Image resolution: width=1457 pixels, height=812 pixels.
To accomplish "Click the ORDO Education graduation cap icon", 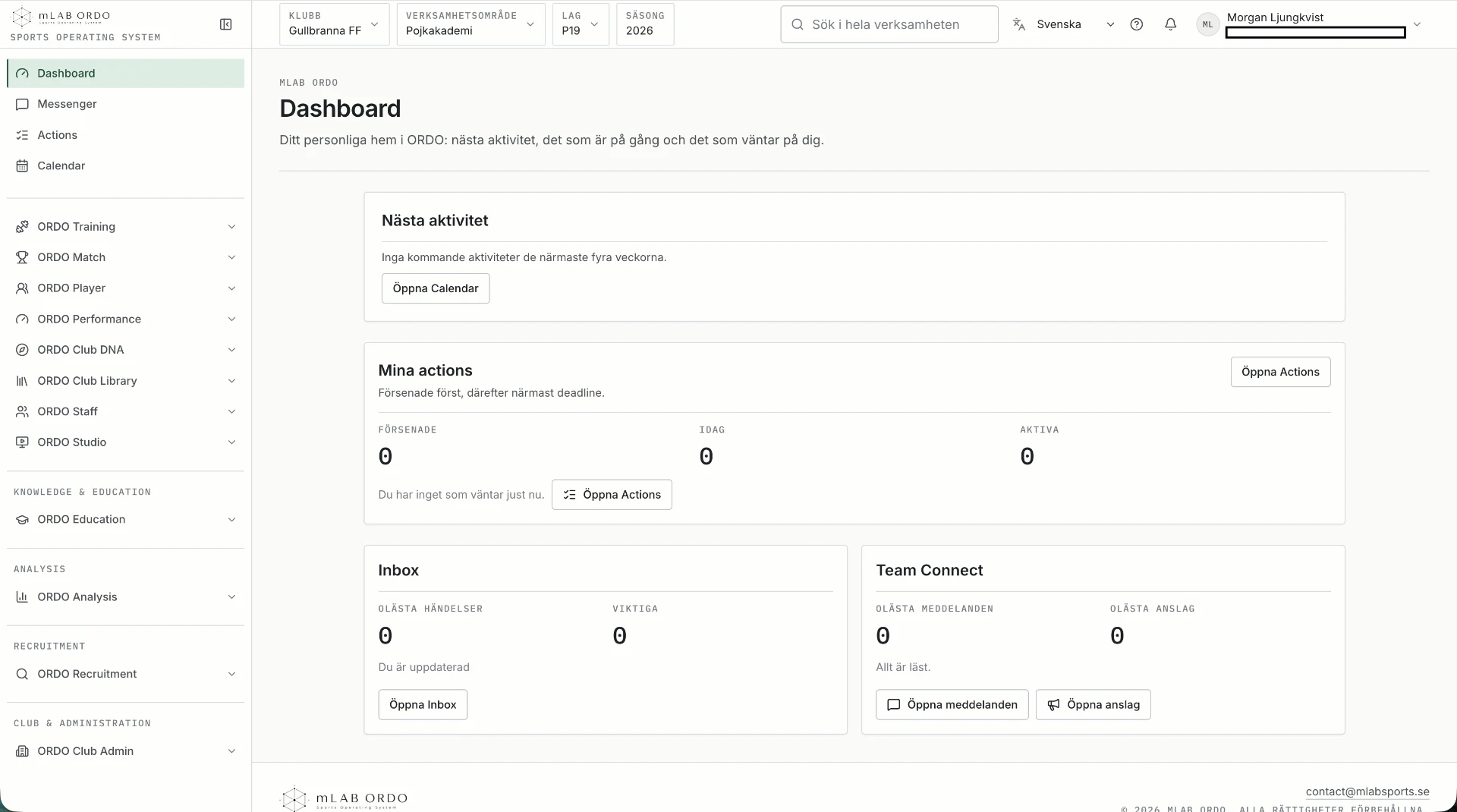I will click(x=22, y=520).
